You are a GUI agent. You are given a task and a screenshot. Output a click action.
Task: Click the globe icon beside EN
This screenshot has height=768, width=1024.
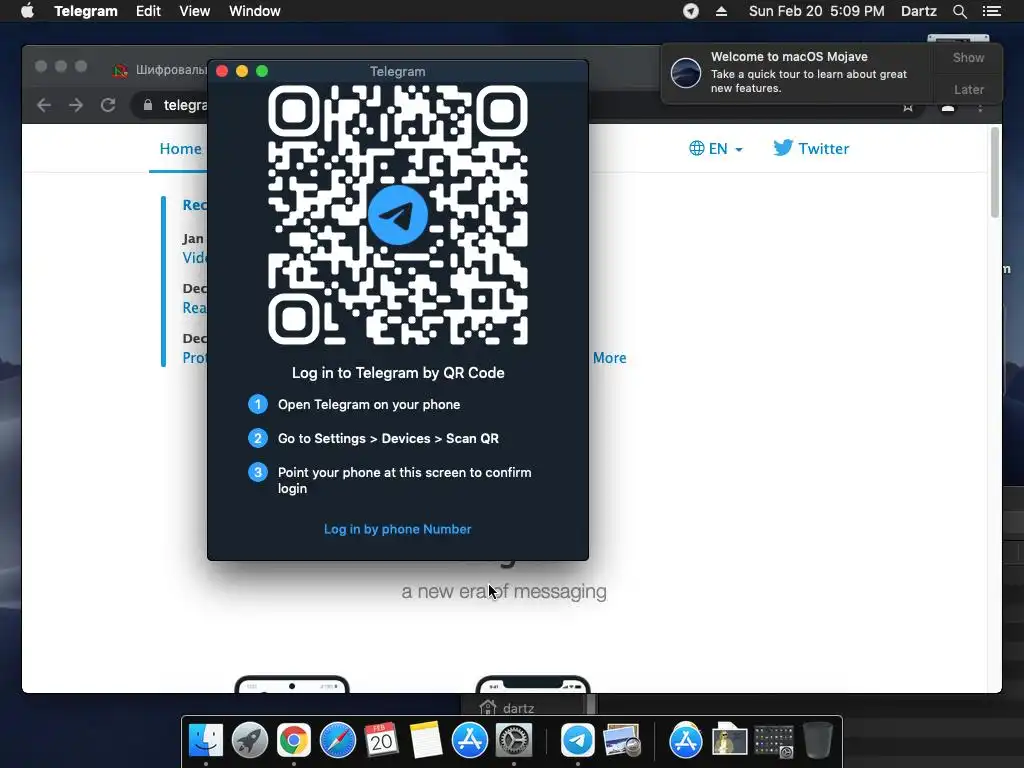pos(697,148)
